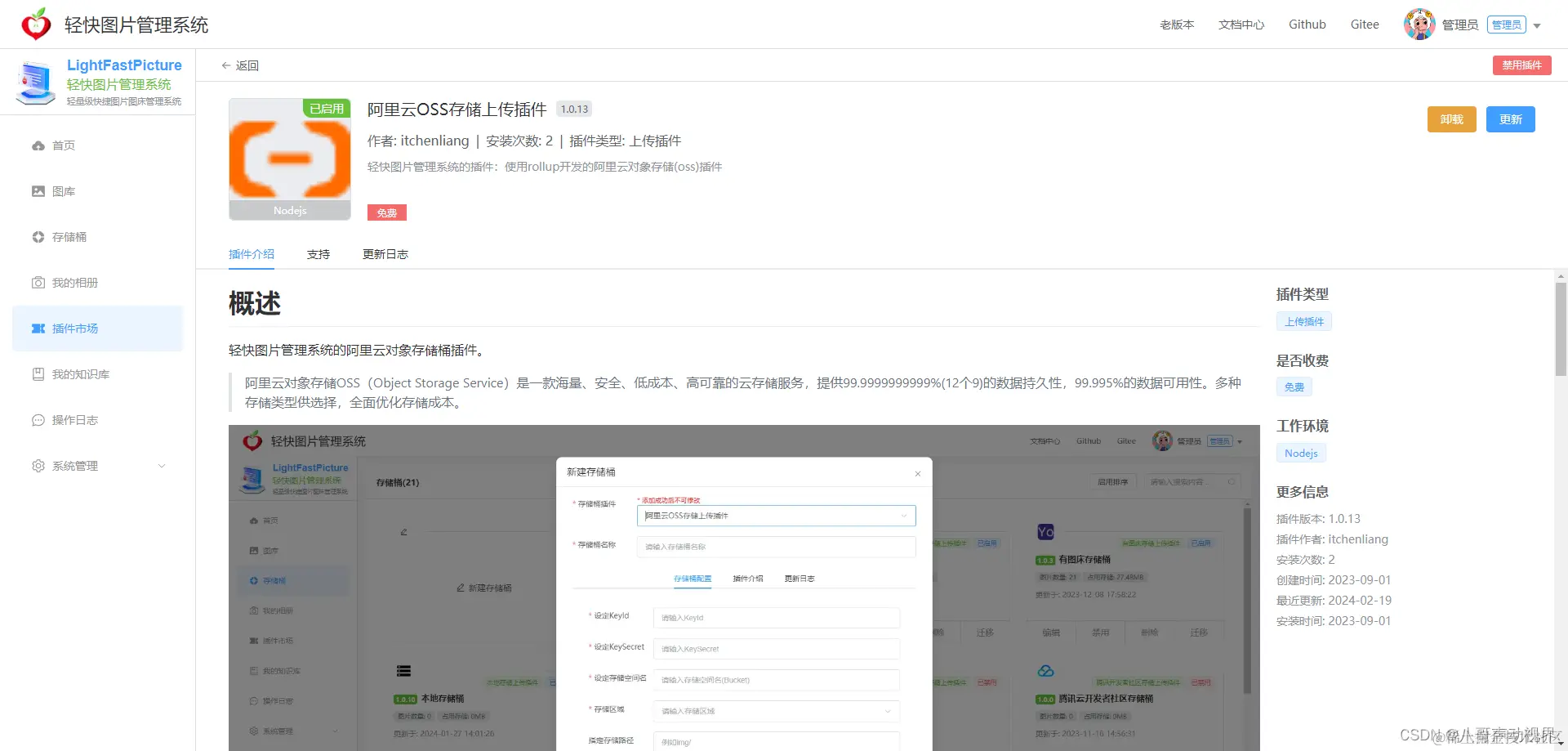Open the Gitee link in the header
This screenshot has height=751, width=1568.
[x=1365, y=25]
